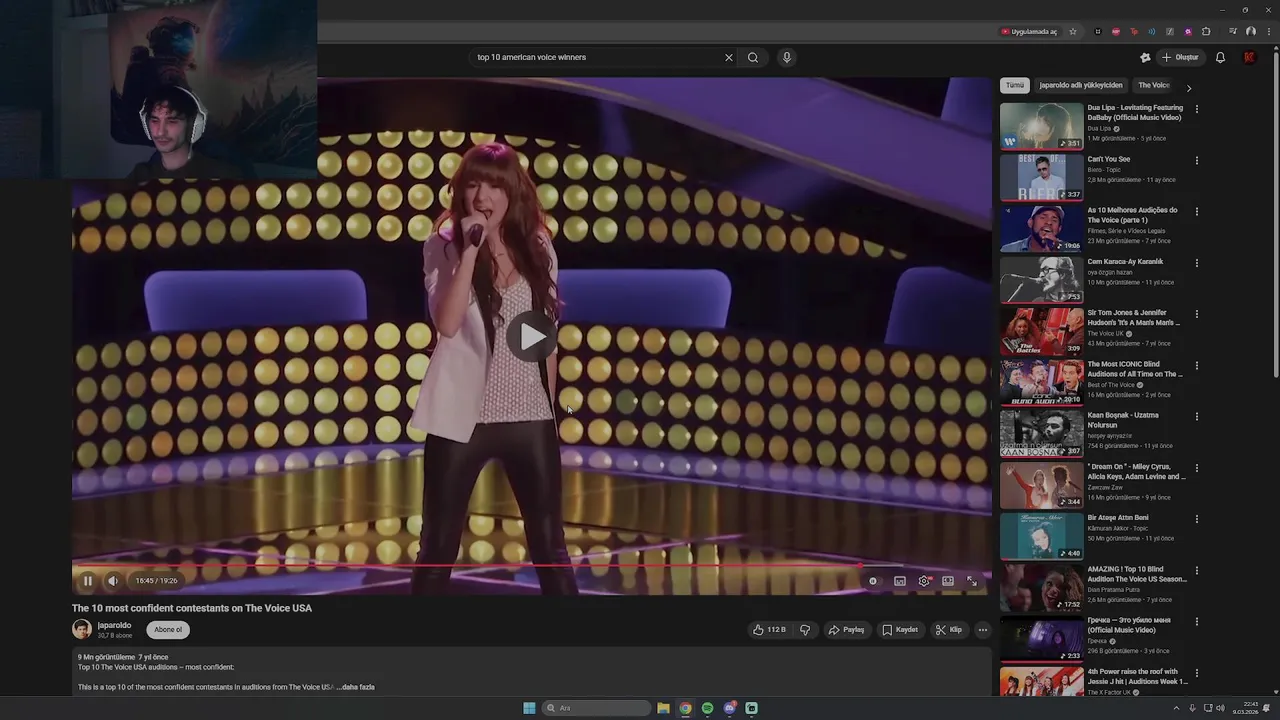Dislike the video with the thumbs-down icon

tap(805, 630)
